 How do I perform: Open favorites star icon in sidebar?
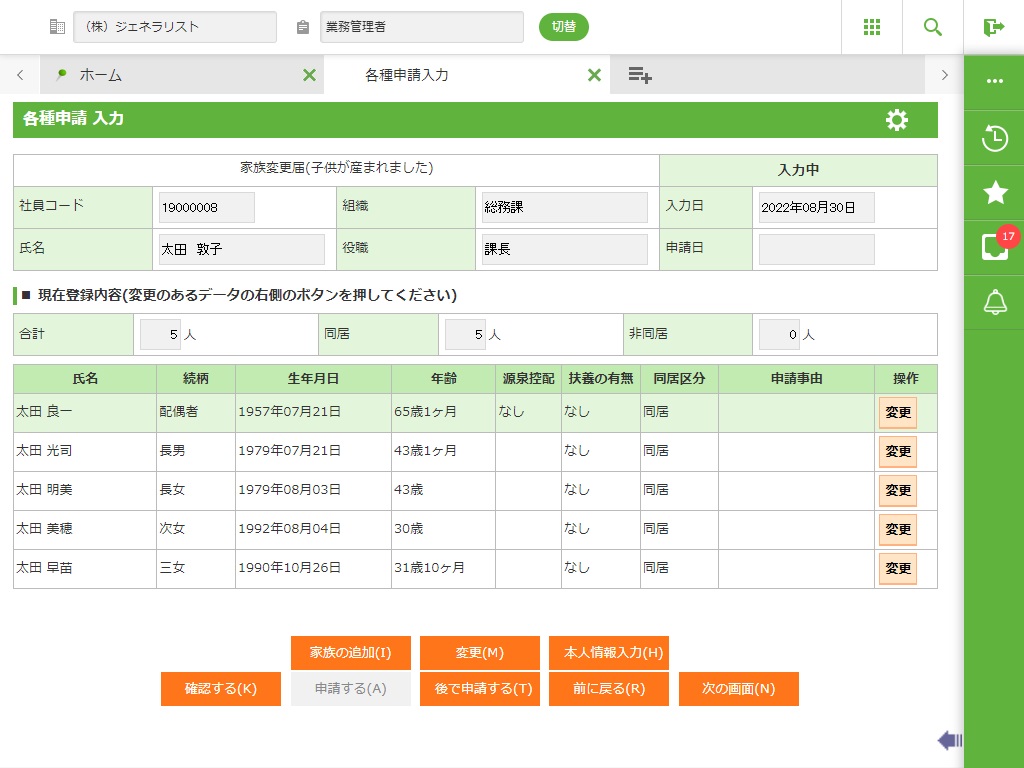pyautogui.click(x=994, y=193)
